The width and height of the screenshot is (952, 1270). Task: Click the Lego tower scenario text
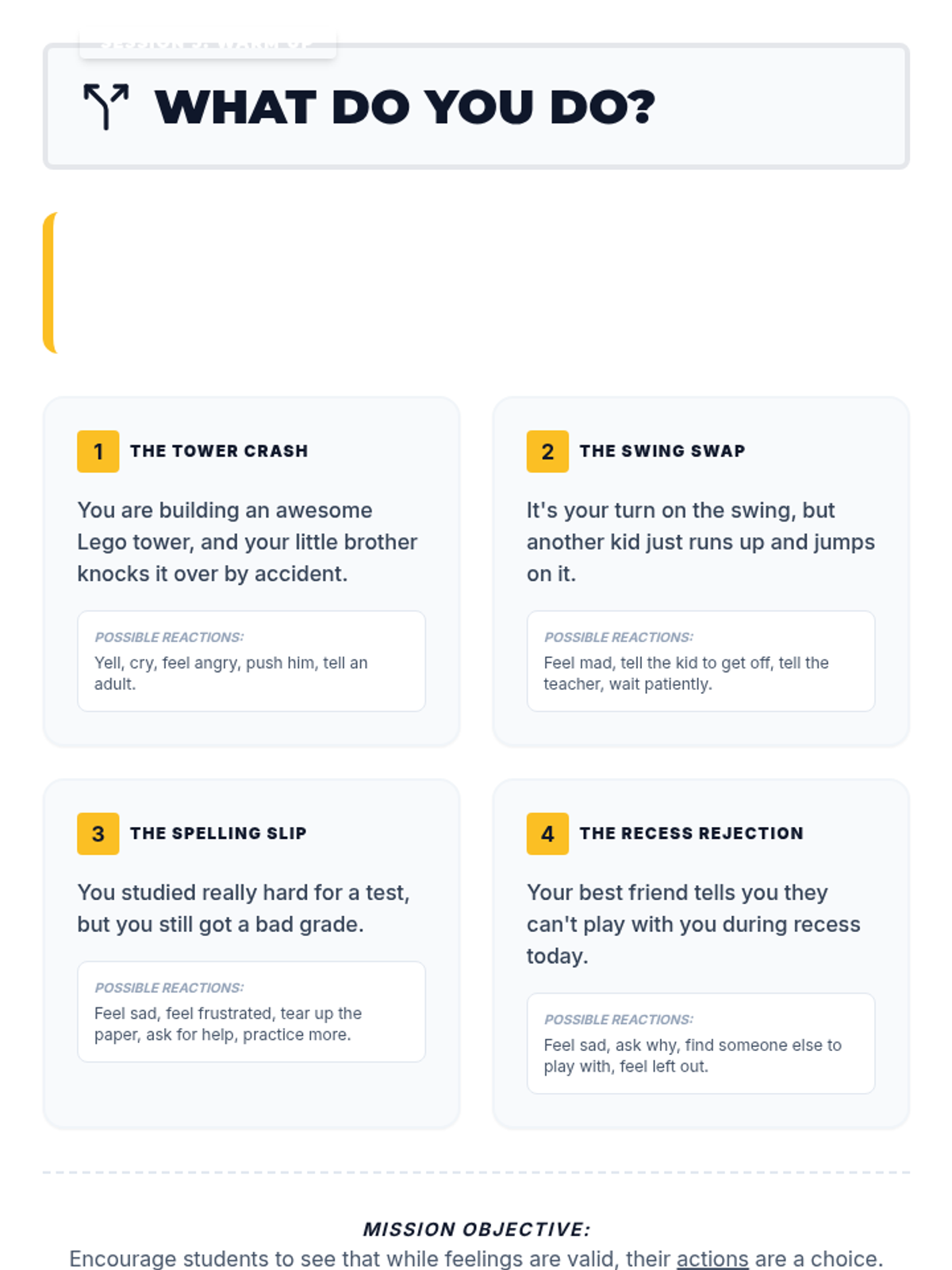(x=247, y=542)
